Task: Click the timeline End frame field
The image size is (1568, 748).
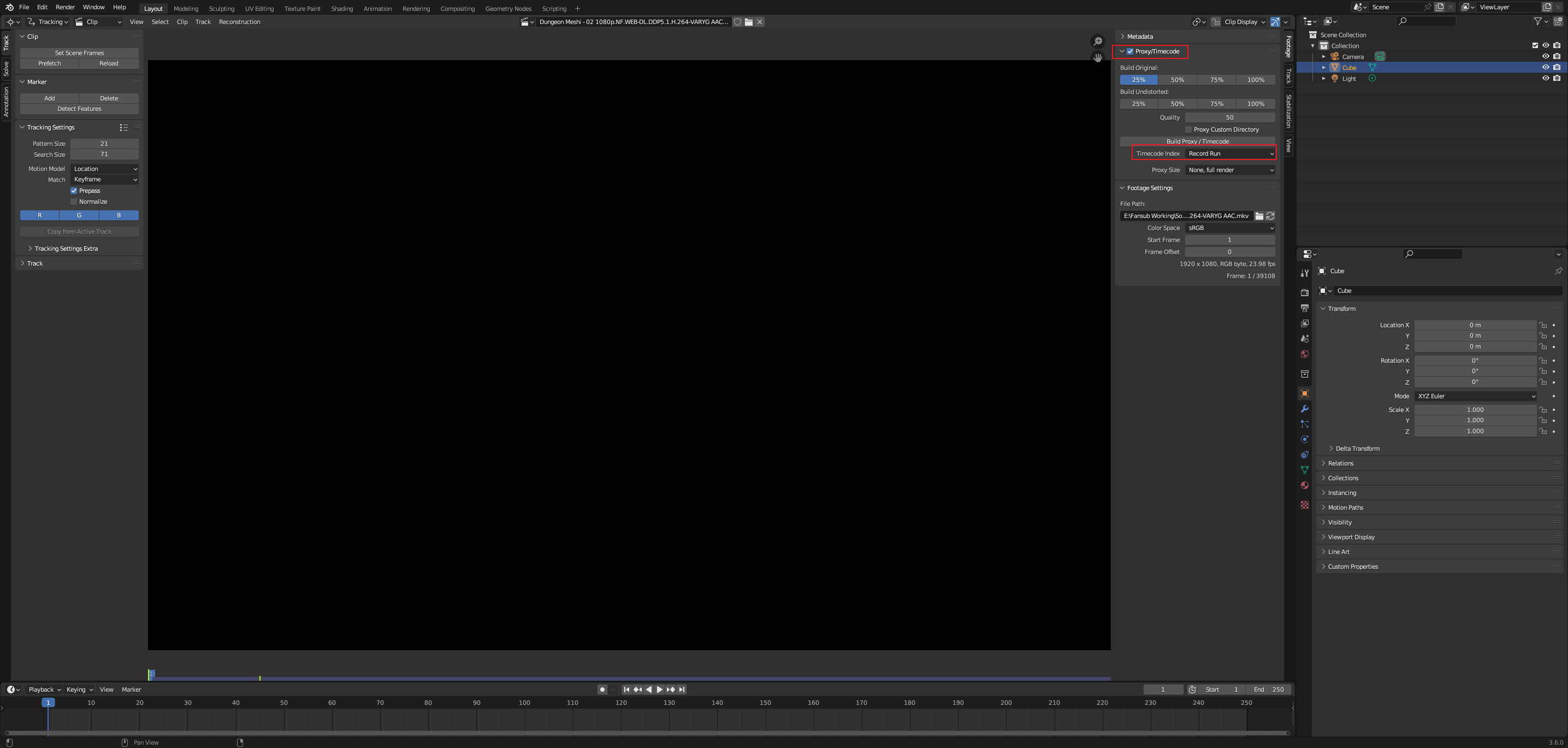Action: [1269, 690]
